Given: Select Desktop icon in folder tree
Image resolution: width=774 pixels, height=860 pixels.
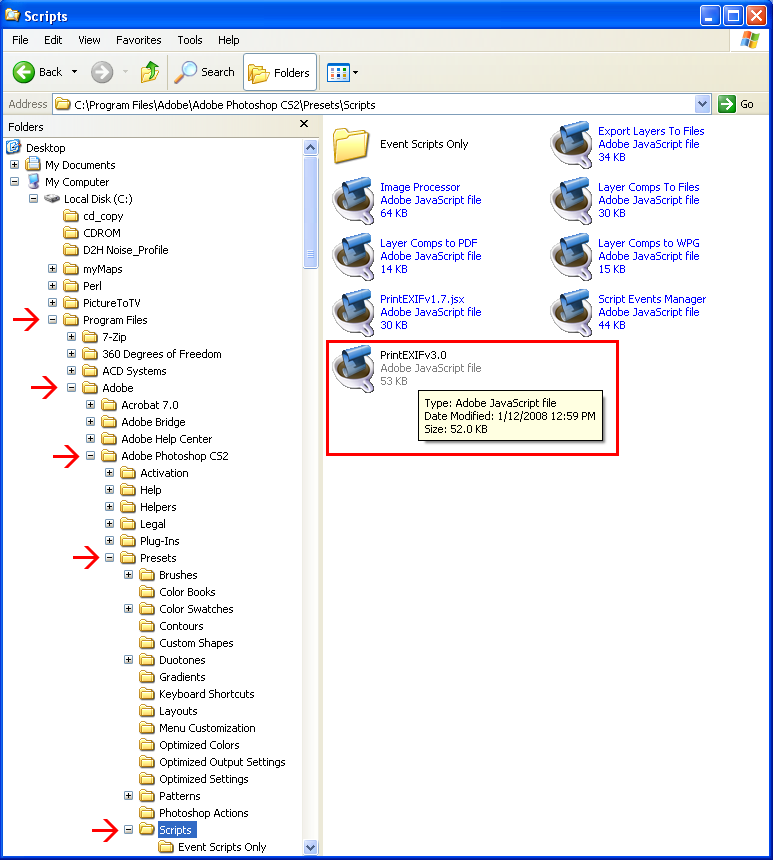Looking at the screenshot, I should [14, 147].
